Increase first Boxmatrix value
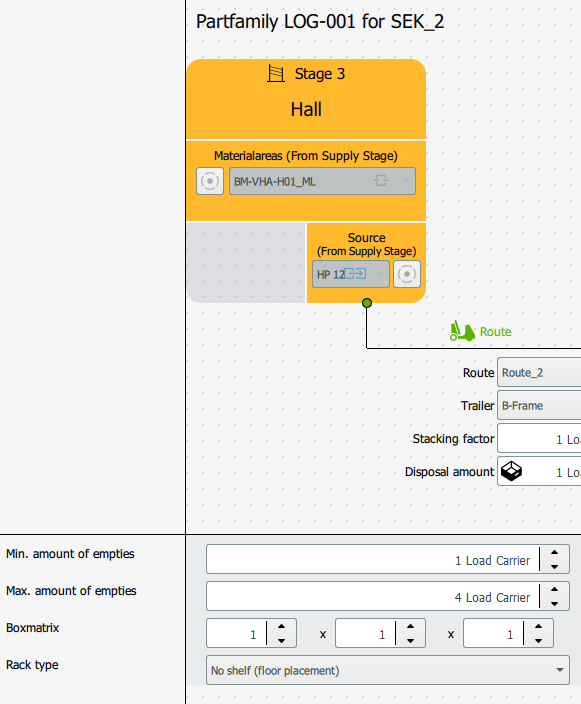This screenshot has height=704, width=581. tap(282, 626)
